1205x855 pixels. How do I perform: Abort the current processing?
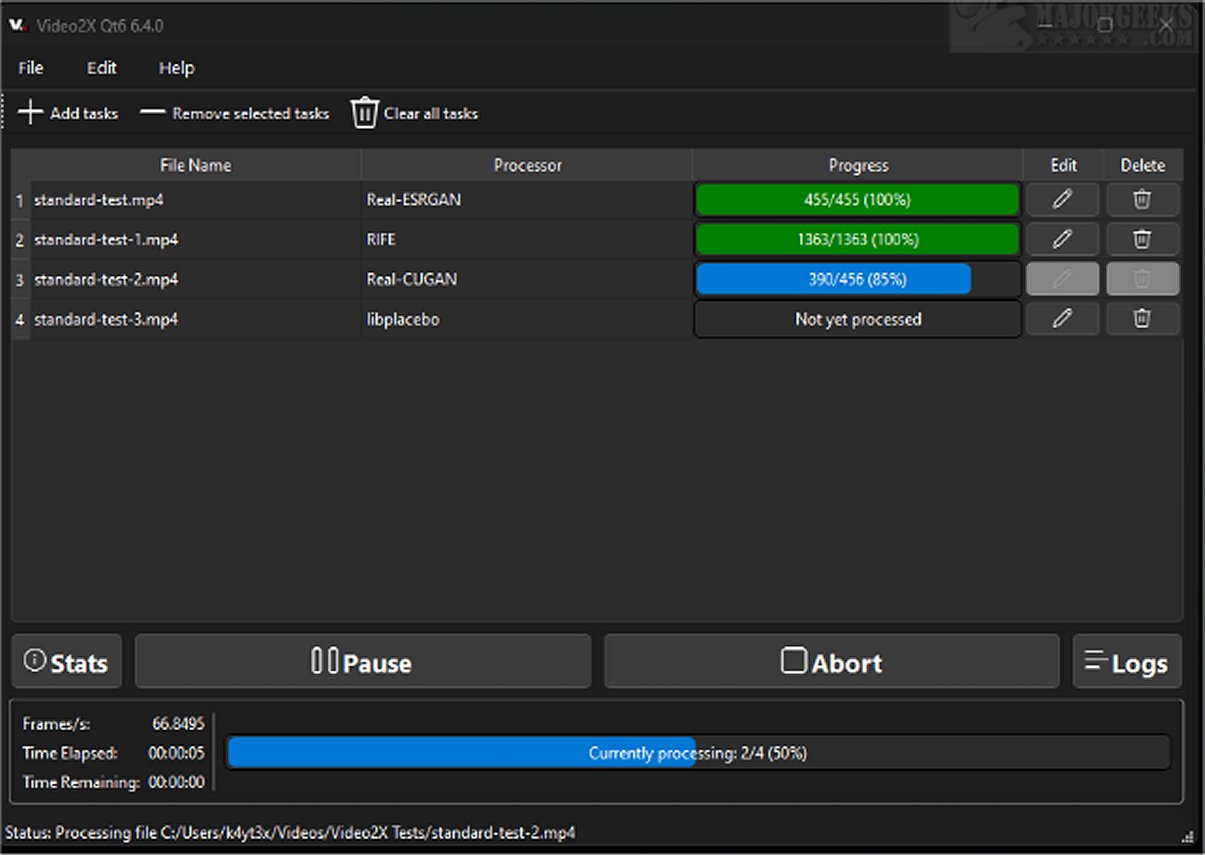coord(831,662)
